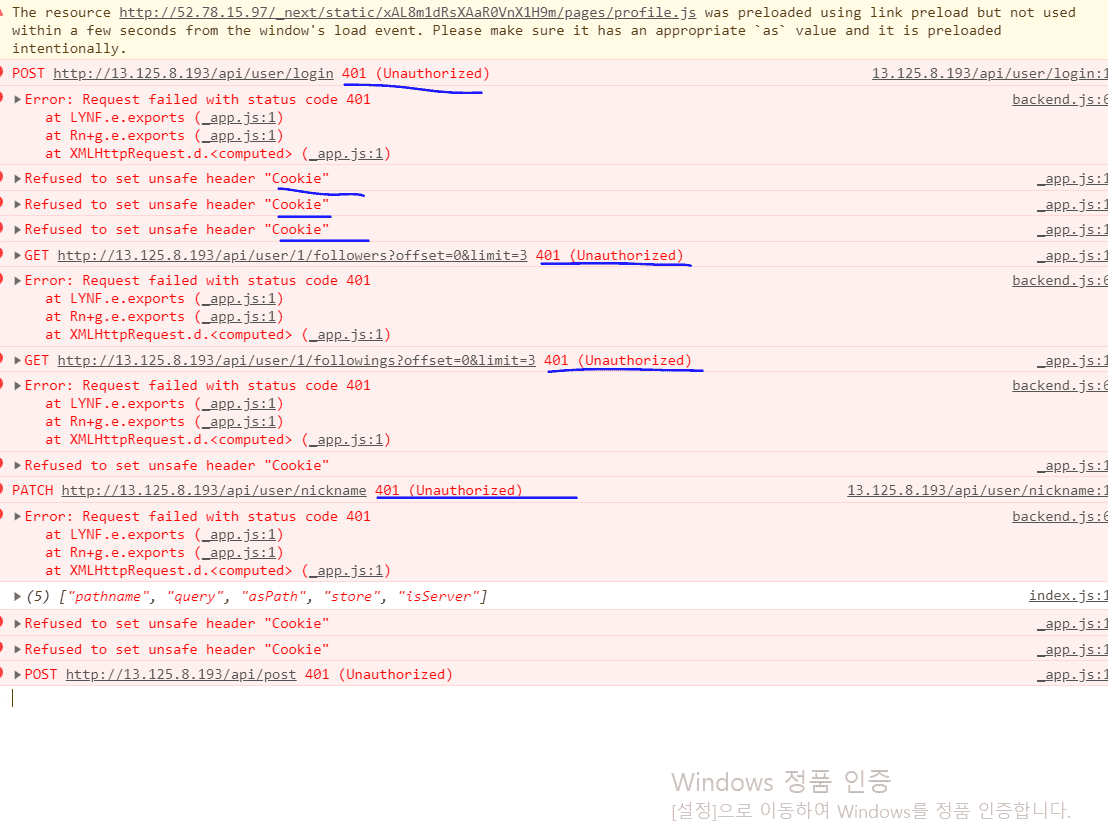Select 401 (Unauthorized) text in POST api/post row
Screen dimensions: 1108x837
[379, 674]
